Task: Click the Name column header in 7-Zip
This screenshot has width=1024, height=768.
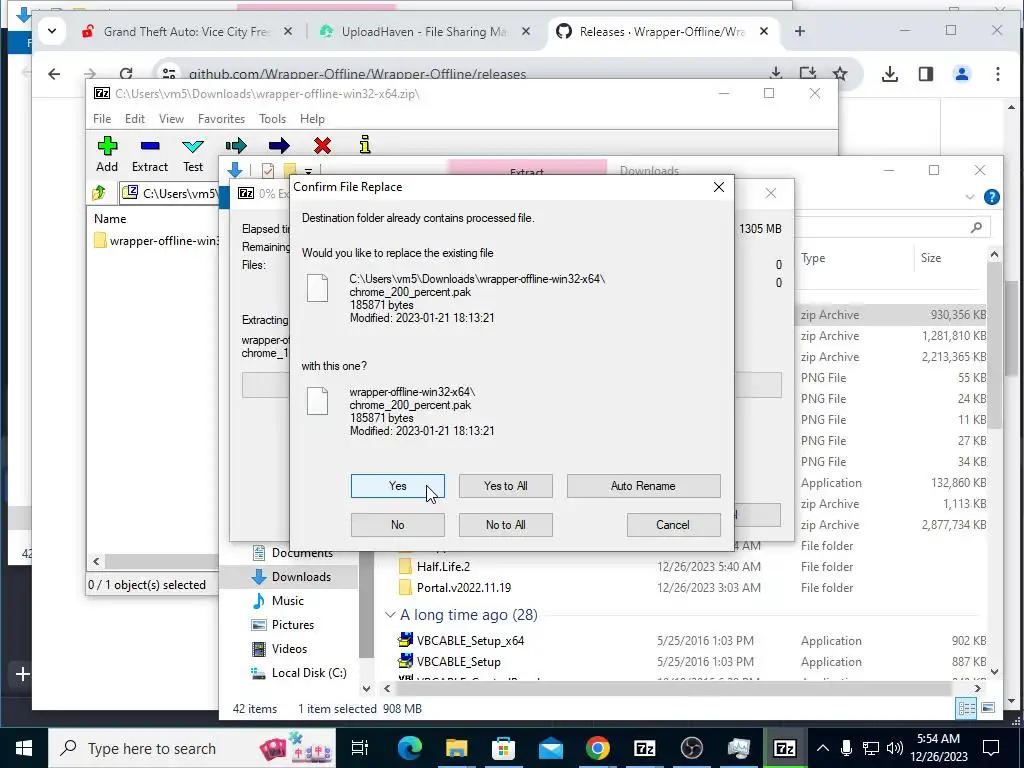Action: tap(110, 219)
